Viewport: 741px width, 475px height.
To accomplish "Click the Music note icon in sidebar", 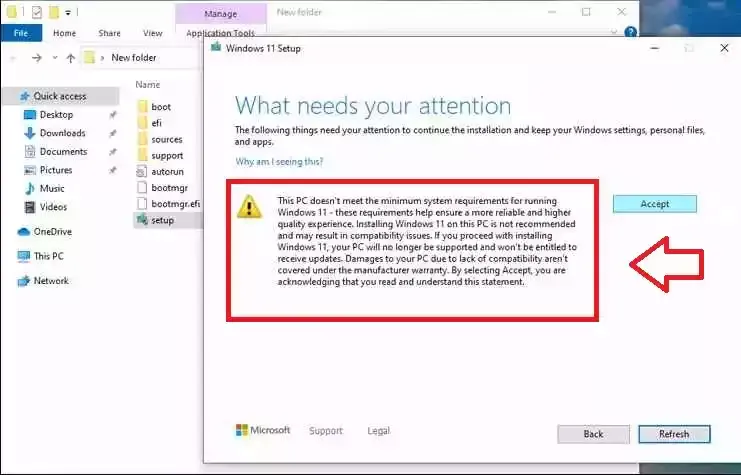I will pos(30,188).
